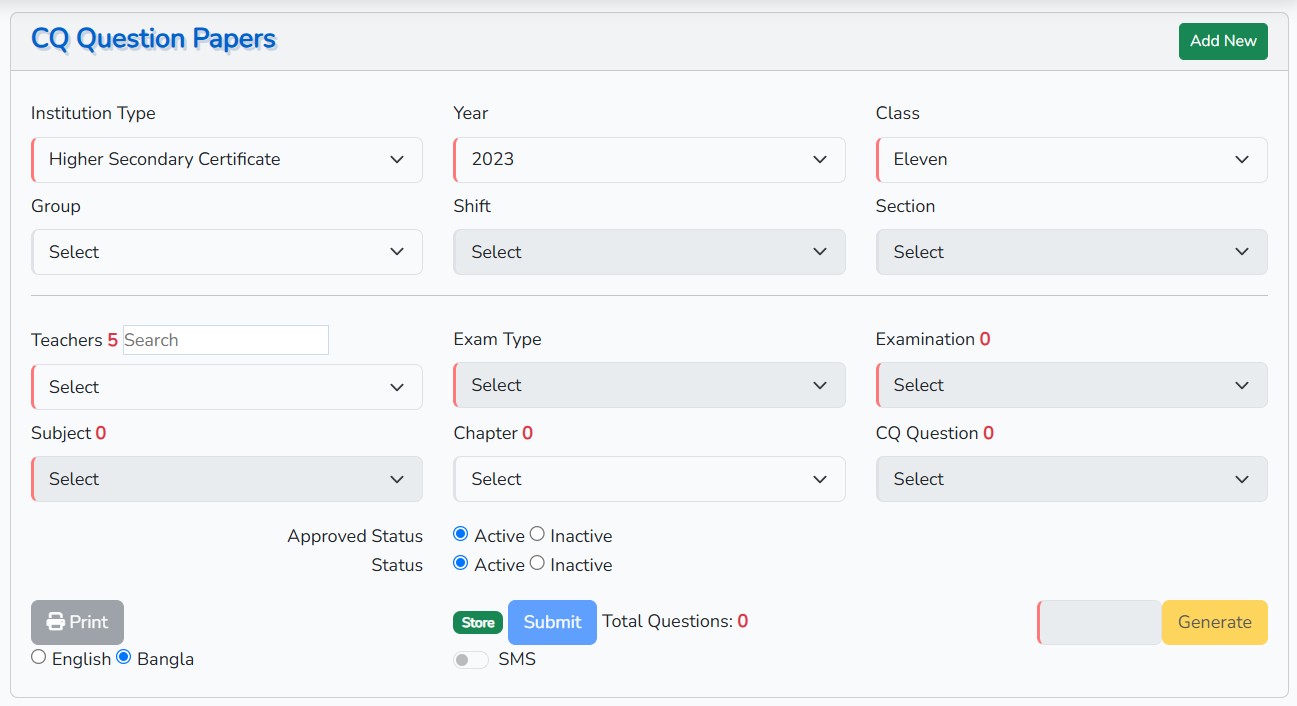Open the Chapter dropdown
The height and width of the screenshot is (706, 1297).
(x=649, y=479)
